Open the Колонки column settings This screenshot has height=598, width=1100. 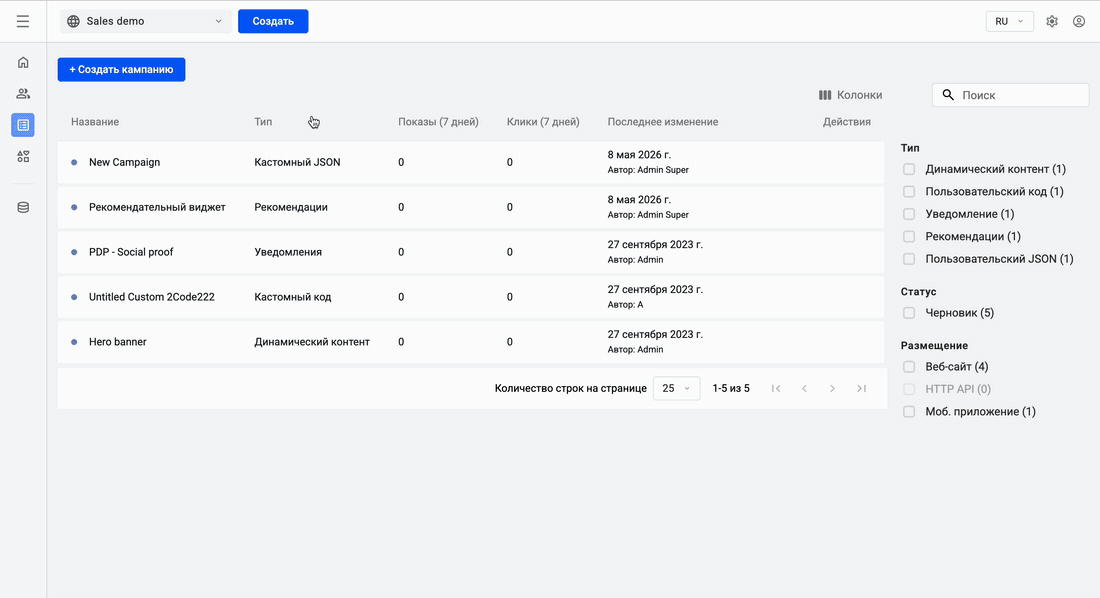point(850,95)
